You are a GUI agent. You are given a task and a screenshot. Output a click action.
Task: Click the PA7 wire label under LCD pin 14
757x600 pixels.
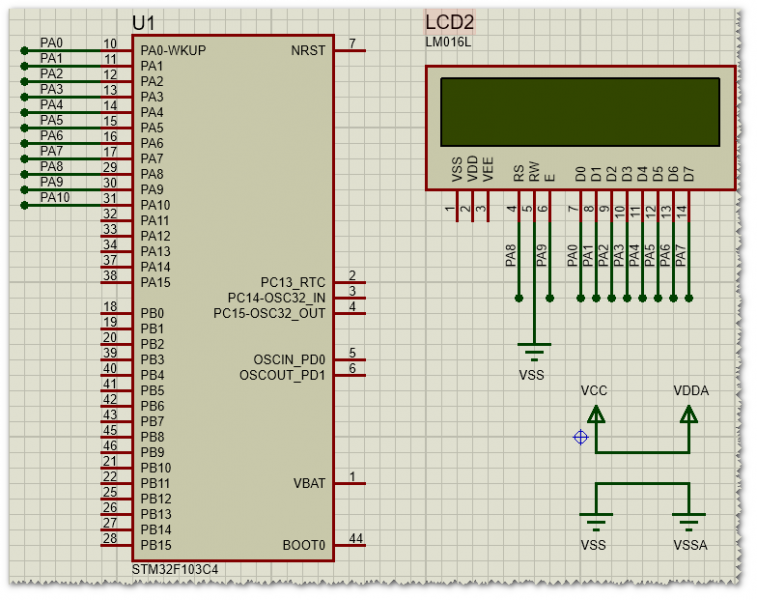(x=681, y=256)
